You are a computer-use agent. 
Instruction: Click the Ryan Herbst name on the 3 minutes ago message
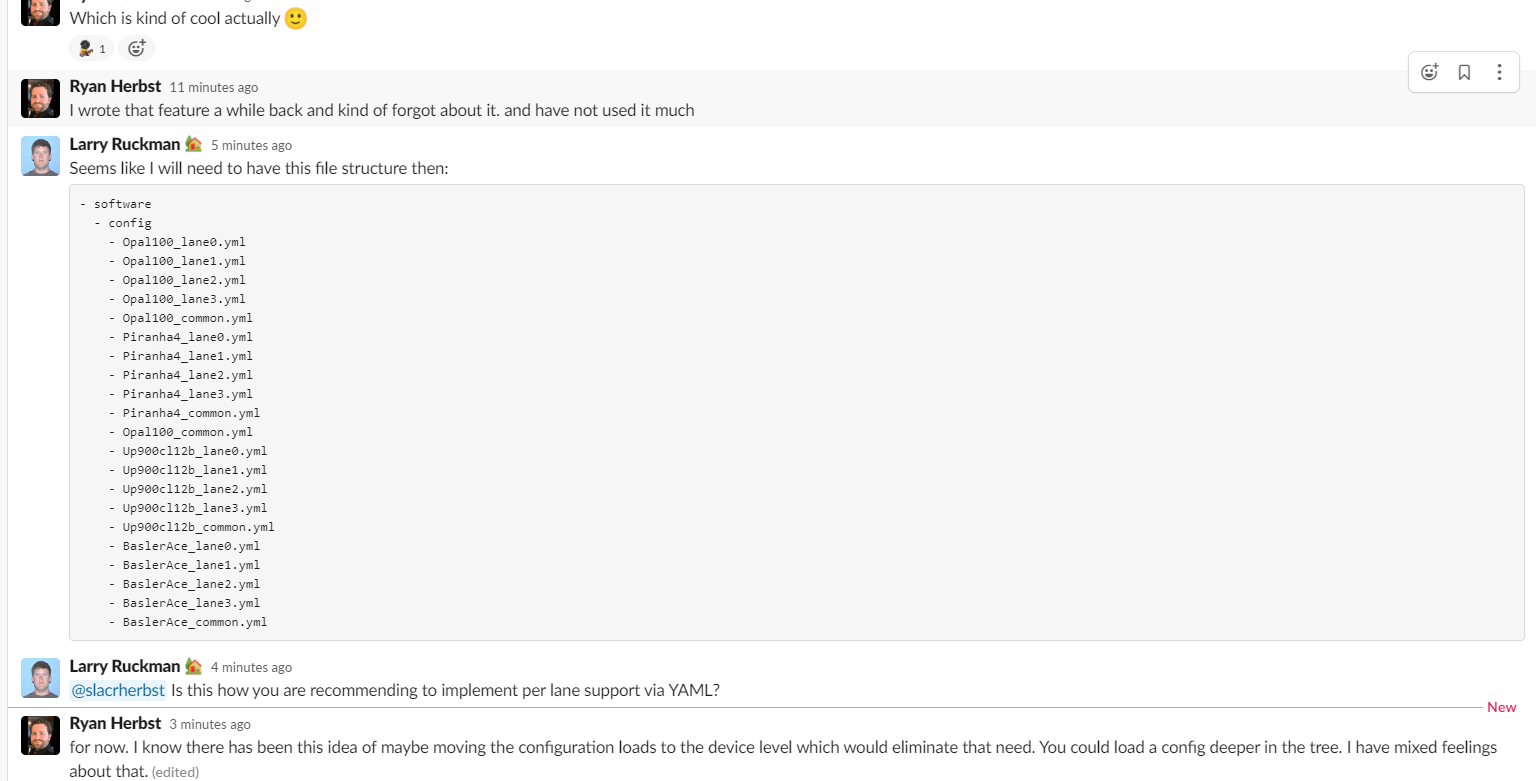(x=115, y=723)
